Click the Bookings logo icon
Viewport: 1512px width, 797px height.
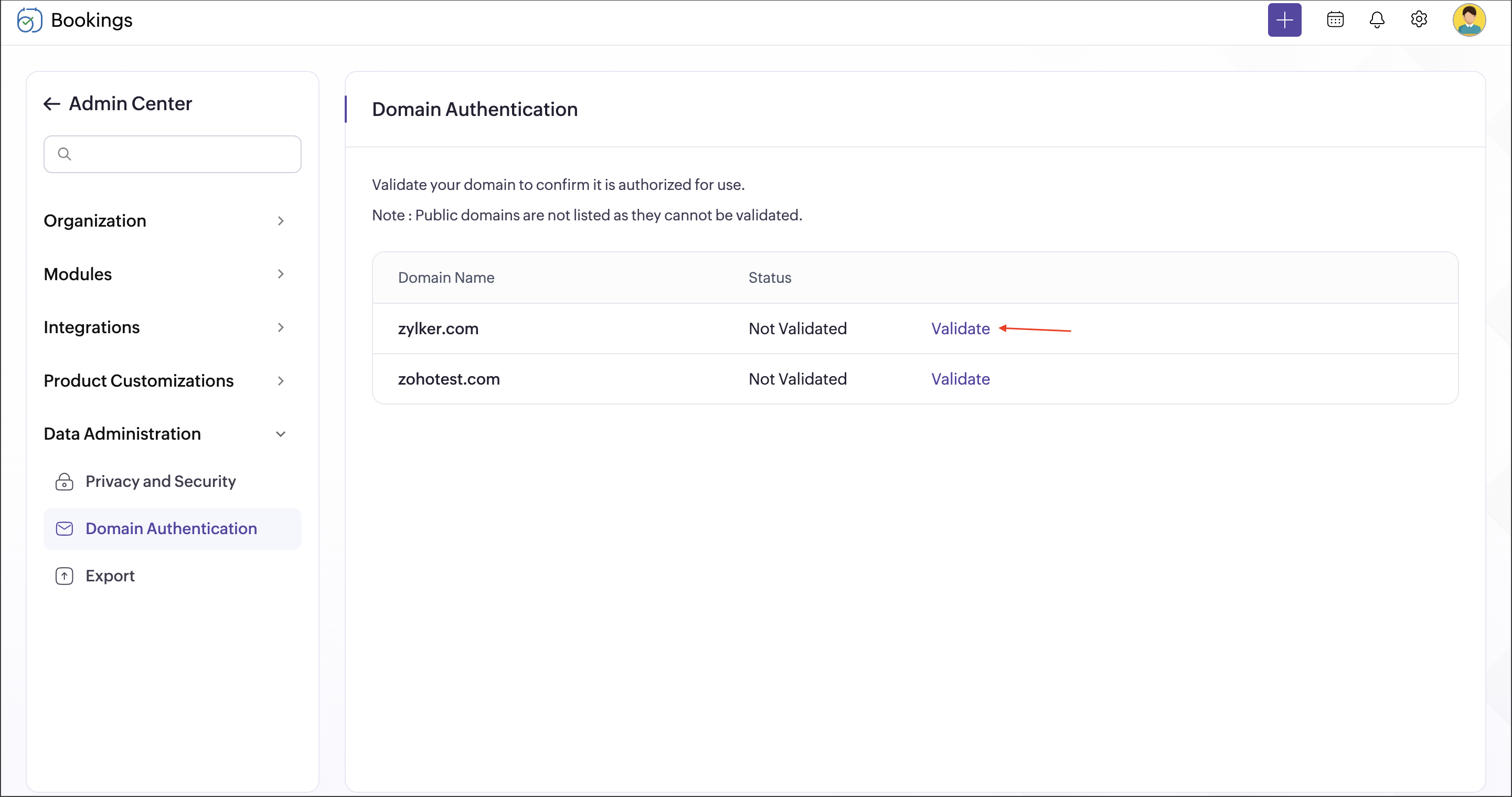click(x=29, y=20)
